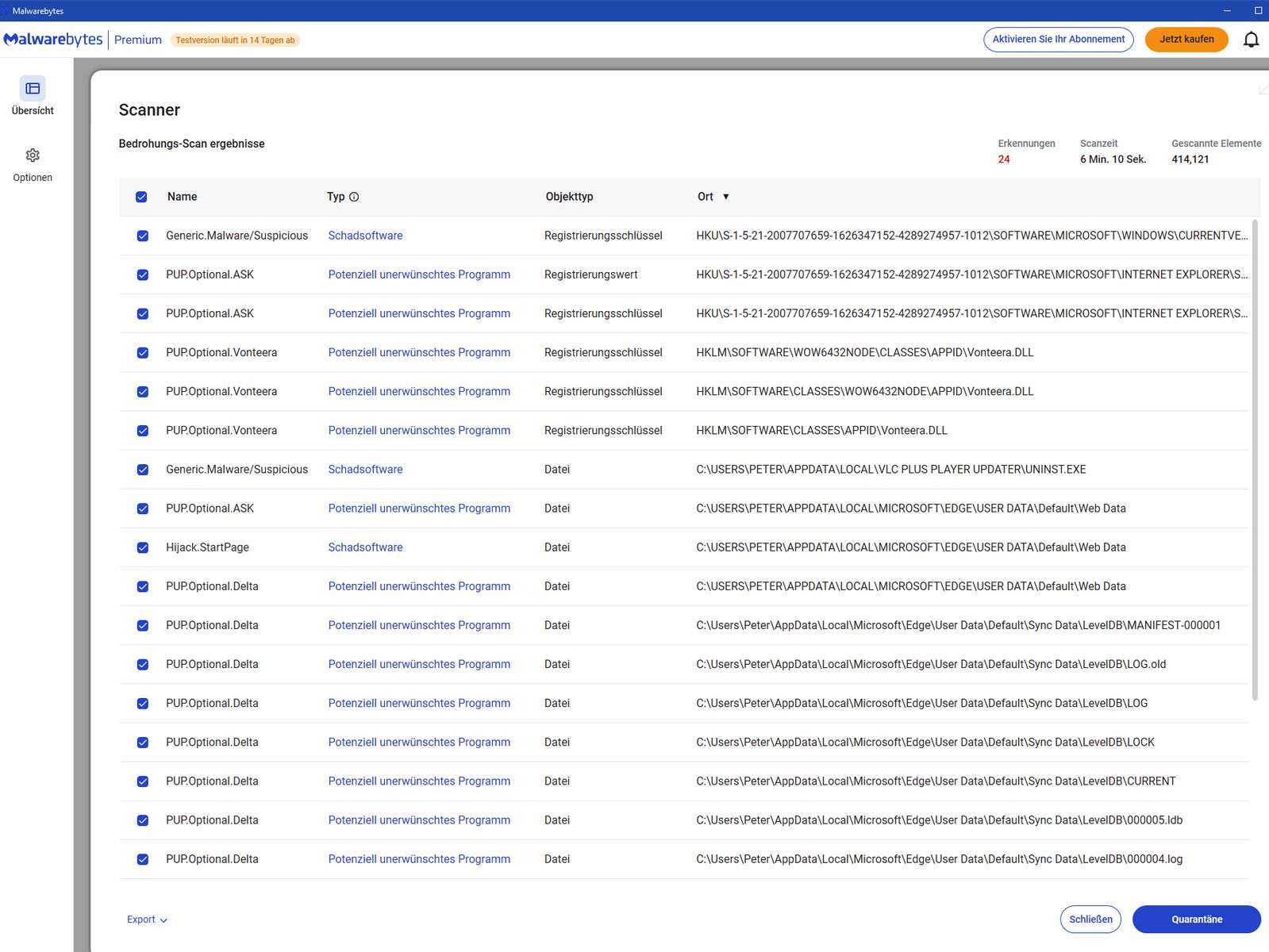Click Jetzt kaufen orange button
Viewport: 1269px width, 952px height.
[1186, 40]
